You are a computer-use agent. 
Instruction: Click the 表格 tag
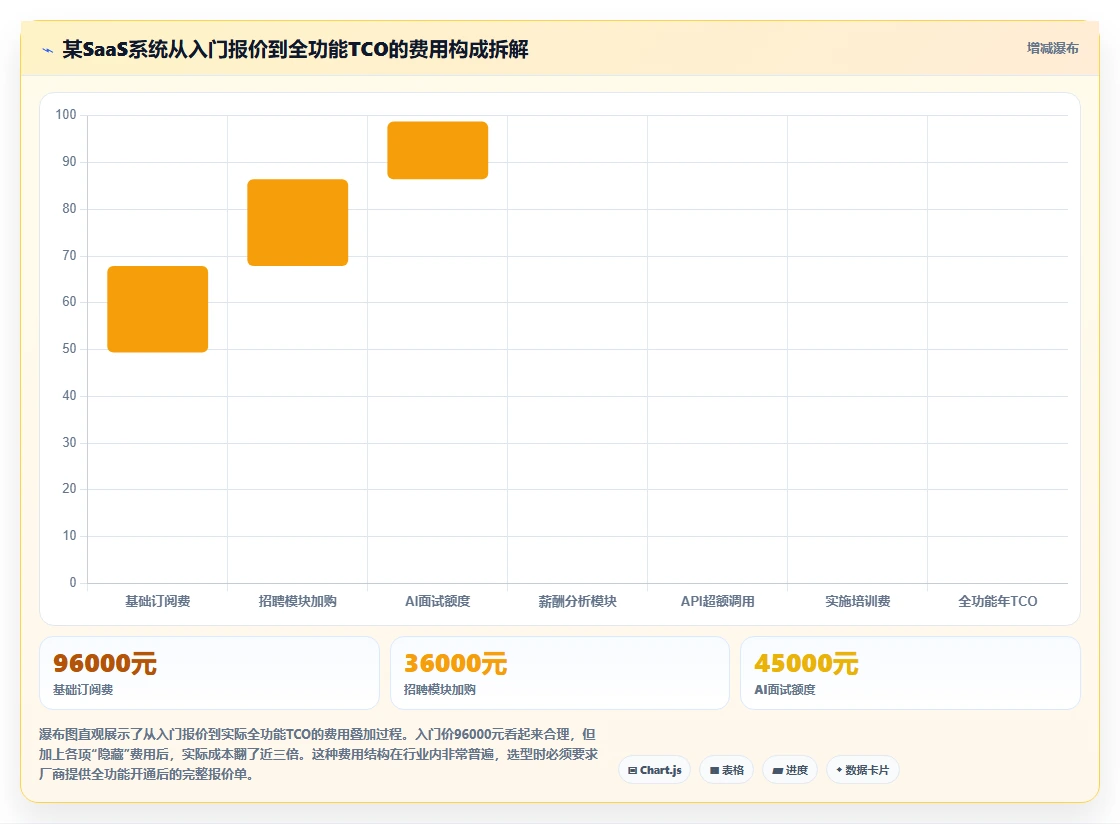tap(726, 770)
